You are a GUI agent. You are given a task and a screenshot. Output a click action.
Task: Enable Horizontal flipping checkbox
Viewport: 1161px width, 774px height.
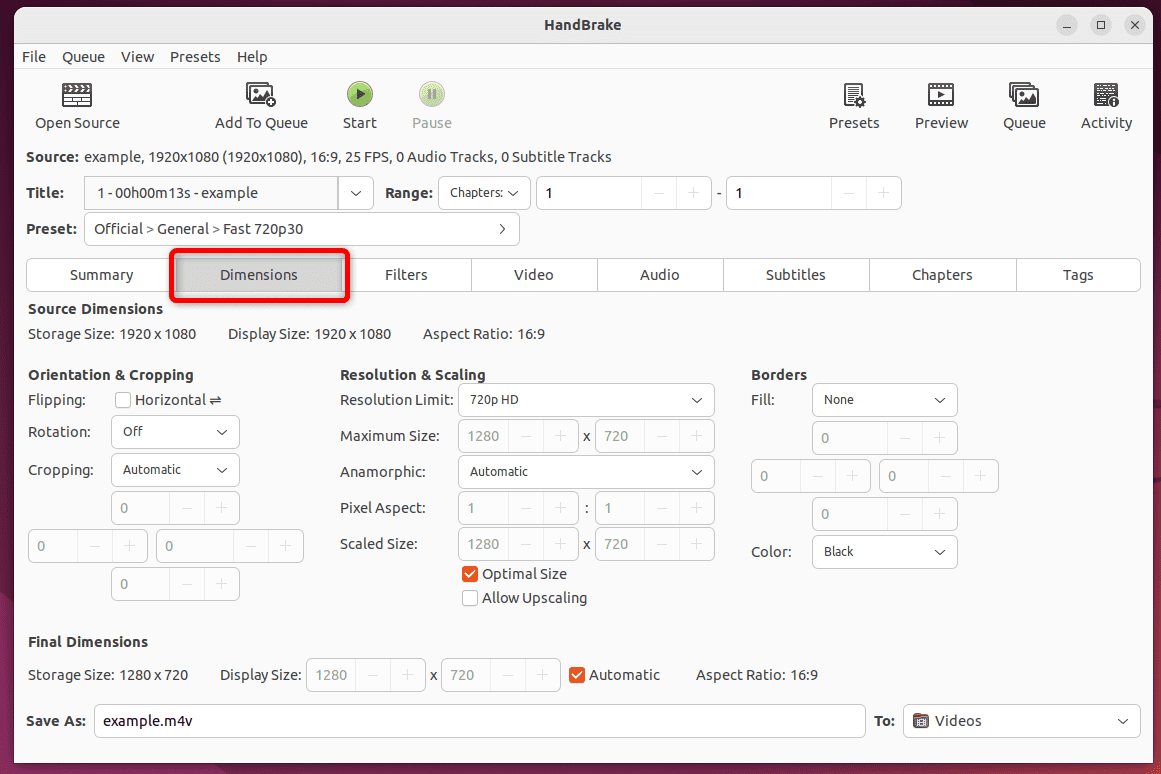click(123, 400)
